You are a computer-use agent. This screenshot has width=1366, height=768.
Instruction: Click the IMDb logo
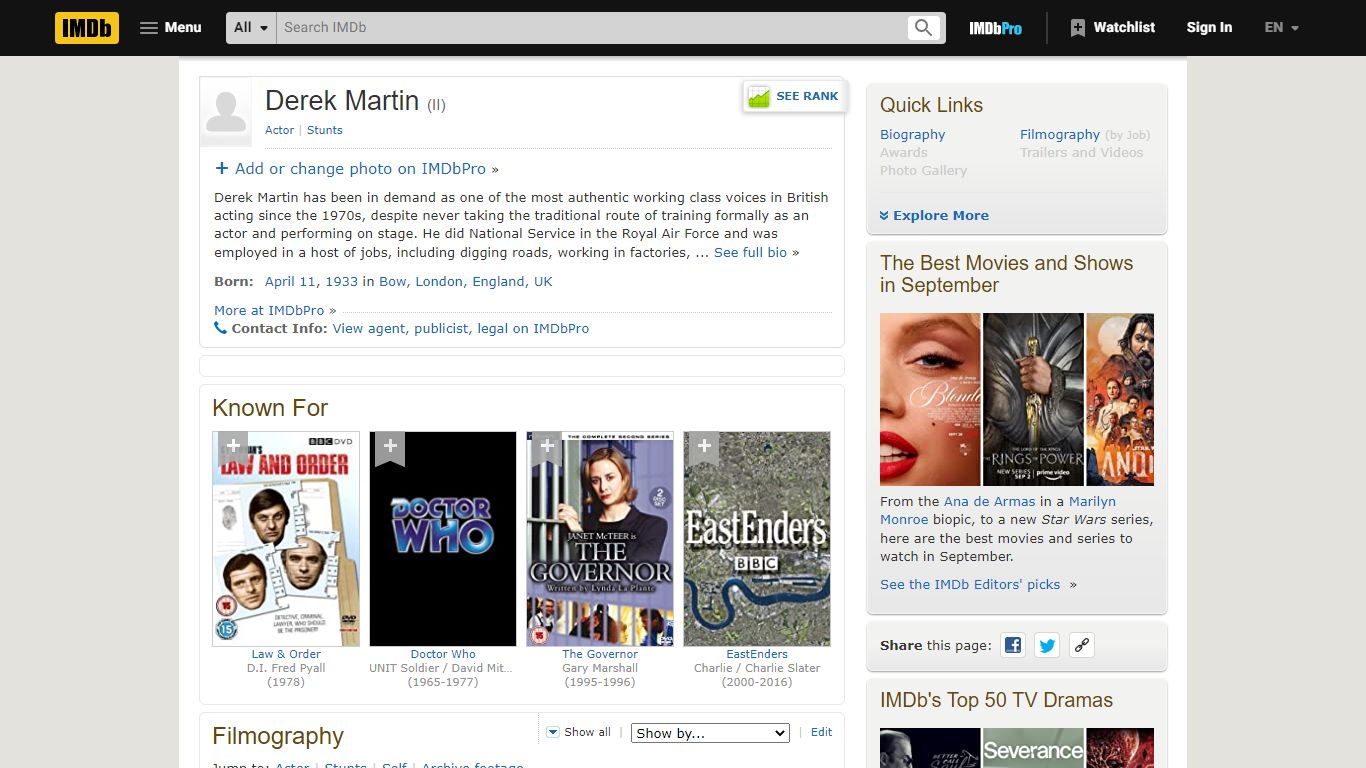87,28
